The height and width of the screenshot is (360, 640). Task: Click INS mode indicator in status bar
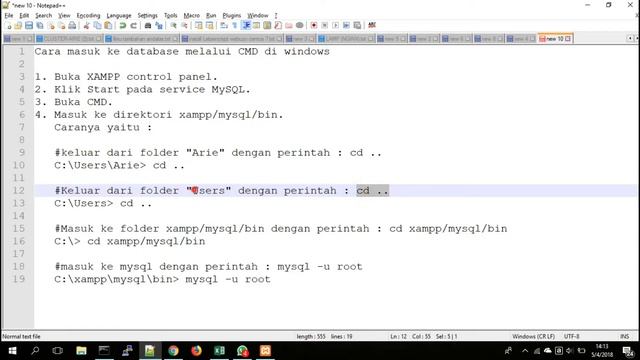(x=624, y=336)
